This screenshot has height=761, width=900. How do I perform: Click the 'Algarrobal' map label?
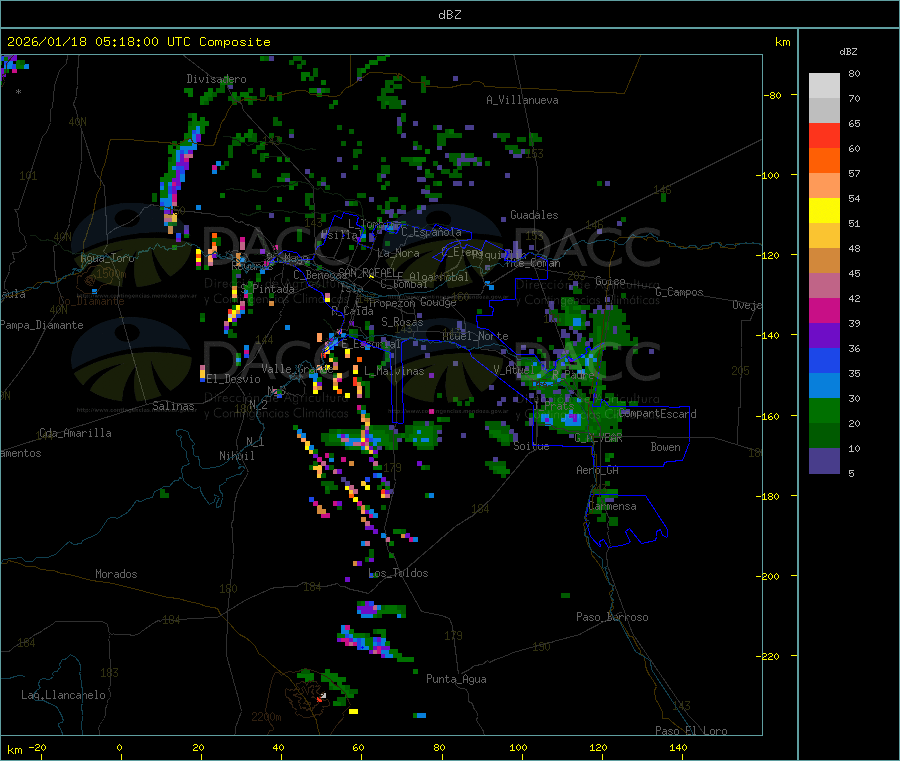(439, 277)
